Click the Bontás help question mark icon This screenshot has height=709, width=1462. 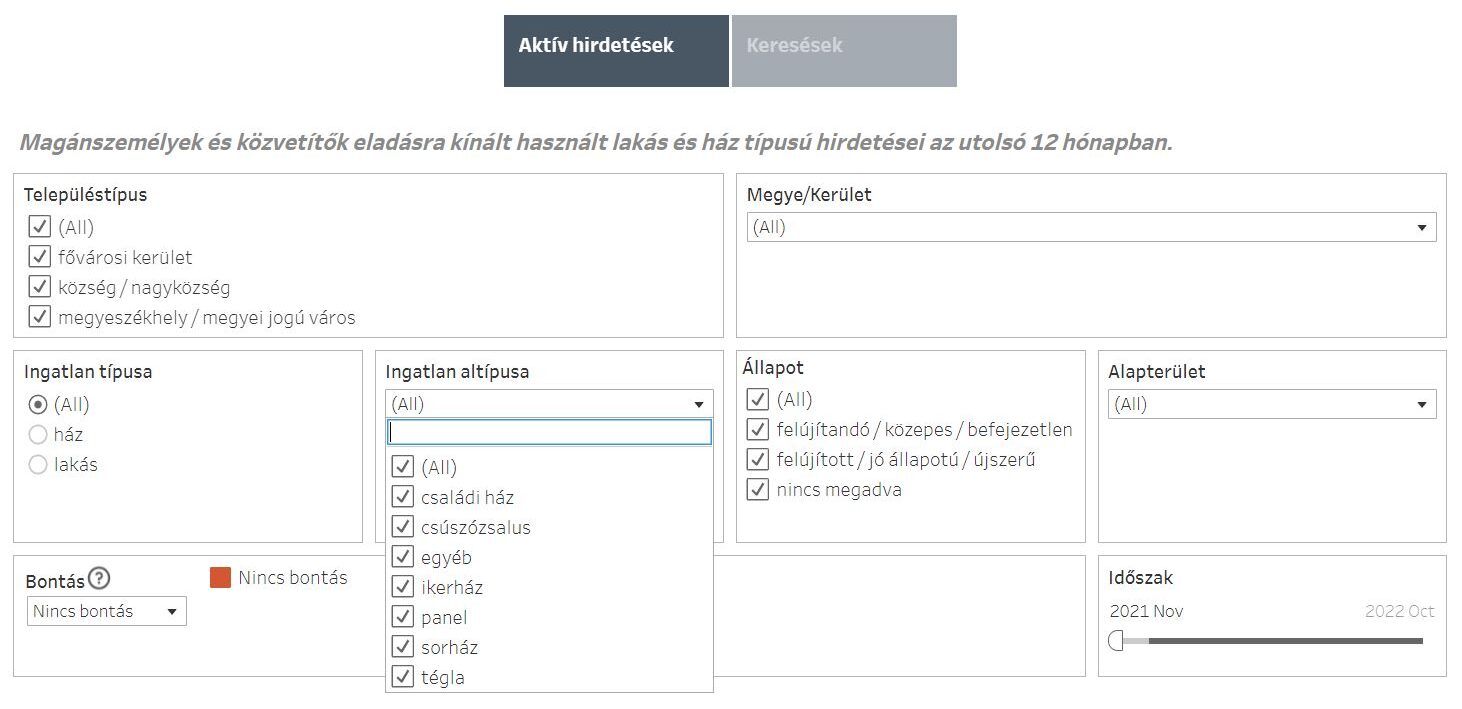click(99, 579)
